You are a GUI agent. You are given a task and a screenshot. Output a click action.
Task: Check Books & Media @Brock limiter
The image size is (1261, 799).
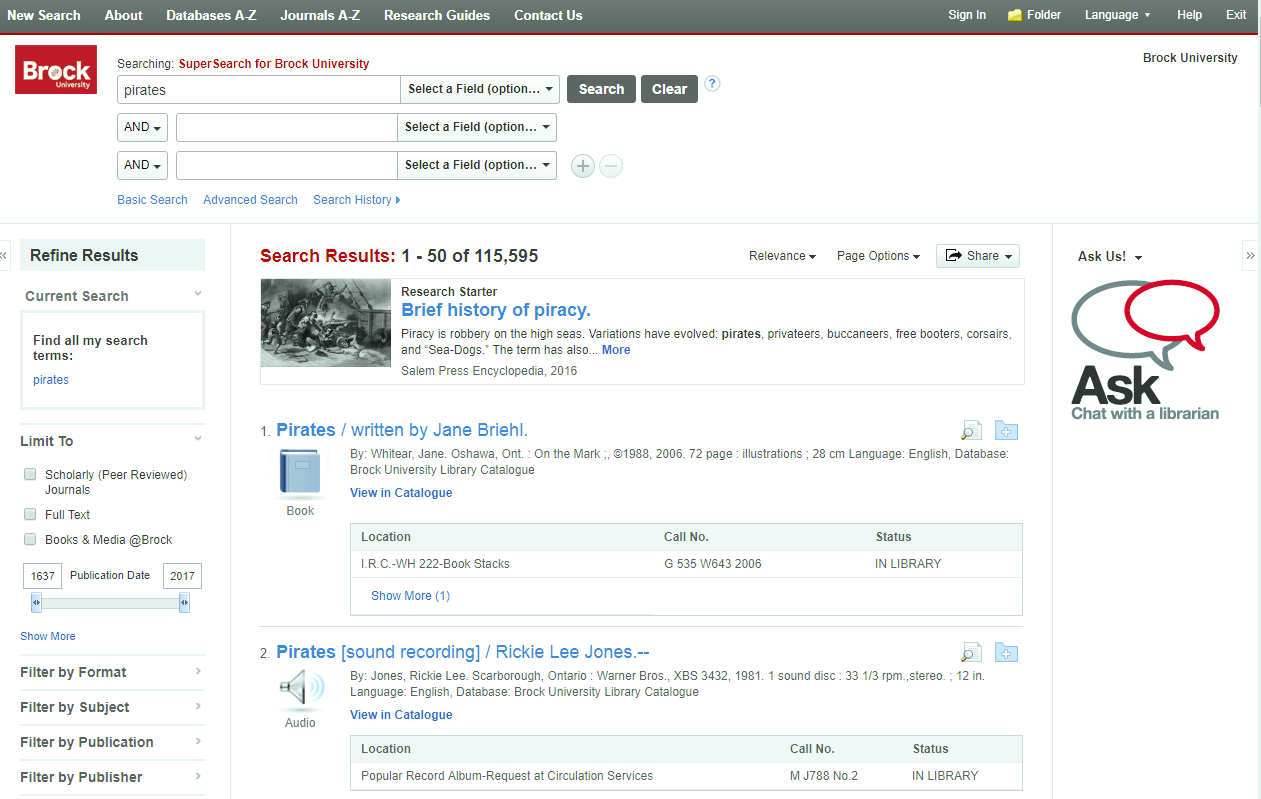tap(30, 539)
